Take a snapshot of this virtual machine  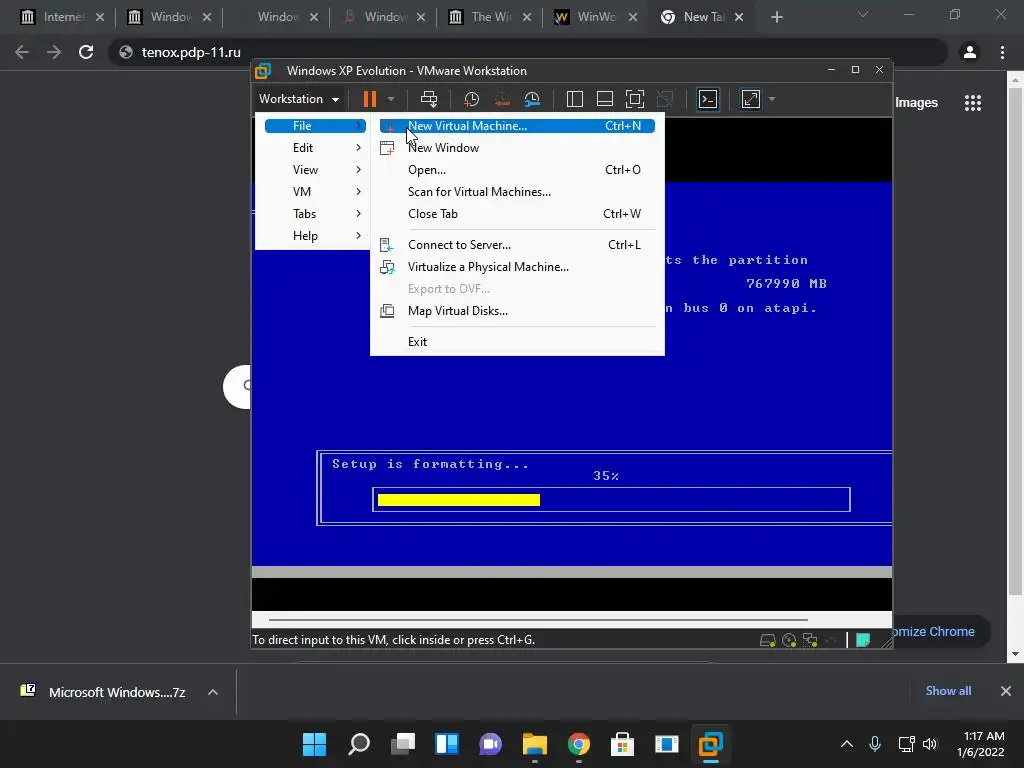[x=471, y=99]
